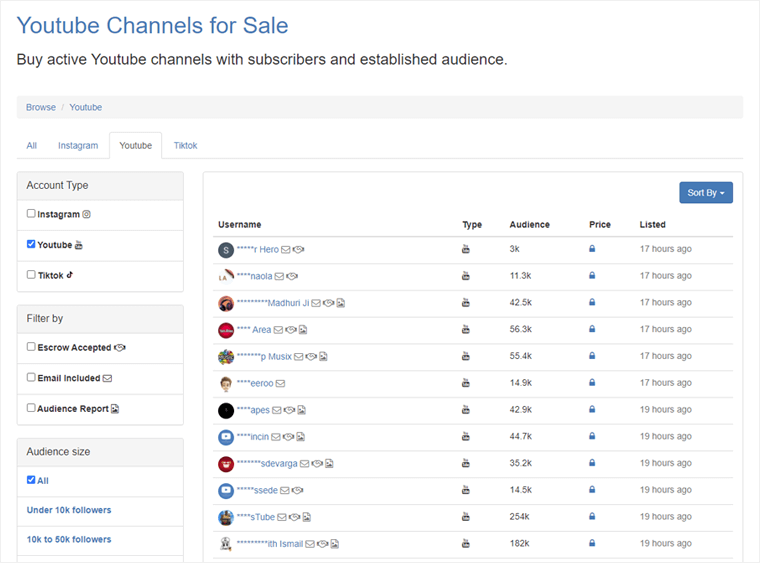Enable the Instagram account type checkbox

coord(31,214)
